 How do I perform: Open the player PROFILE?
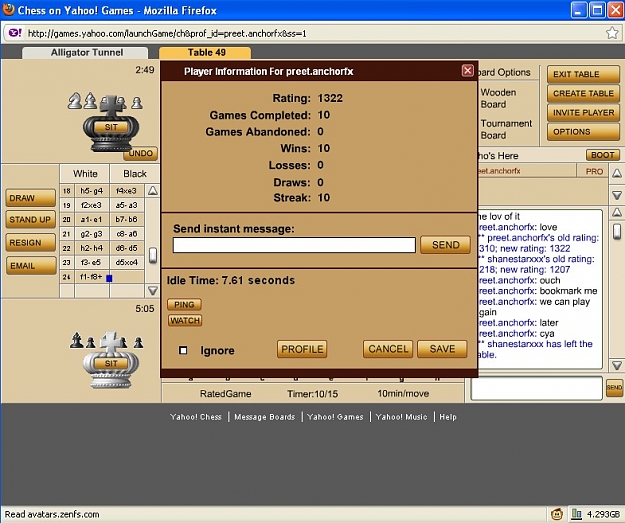click(302, 349)
